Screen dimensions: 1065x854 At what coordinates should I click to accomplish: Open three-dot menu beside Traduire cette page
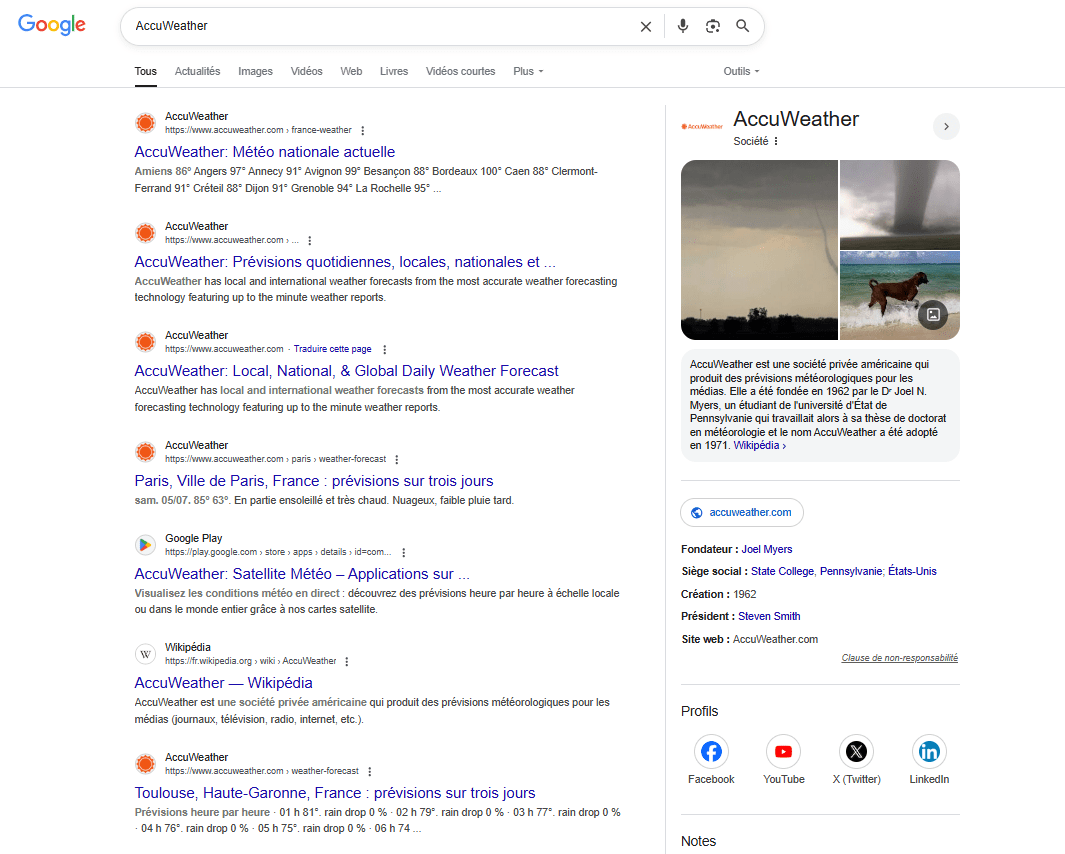coord(384,349)
